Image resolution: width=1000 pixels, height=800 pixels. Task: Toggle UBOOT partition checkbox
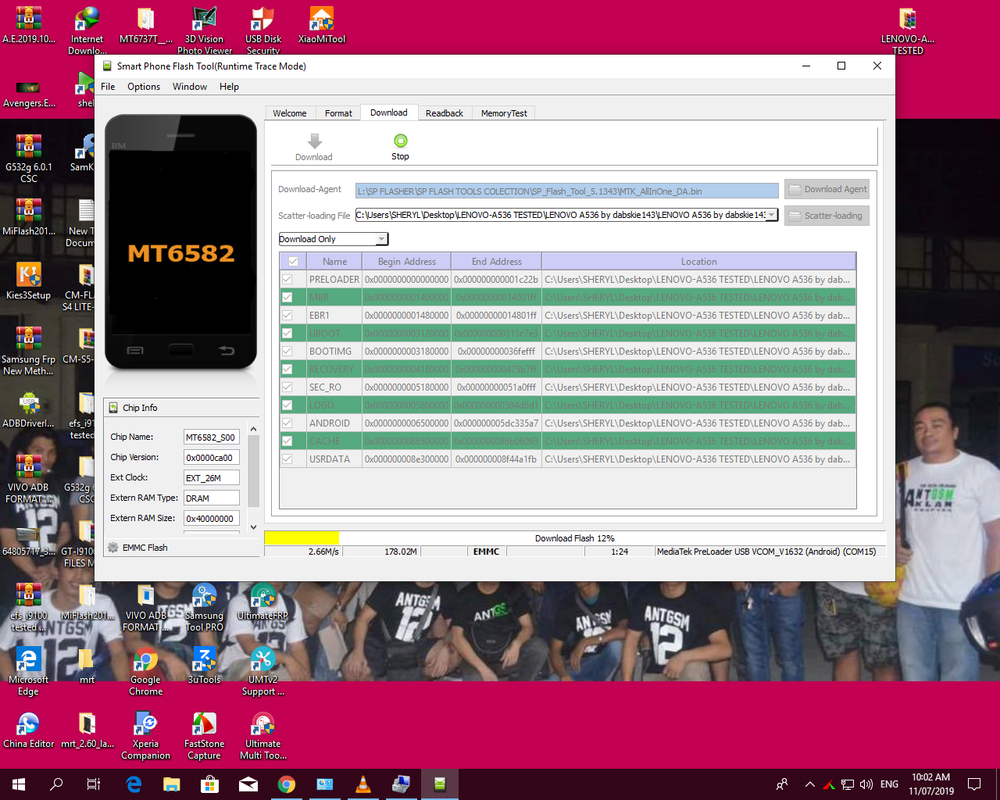point(287,333)
